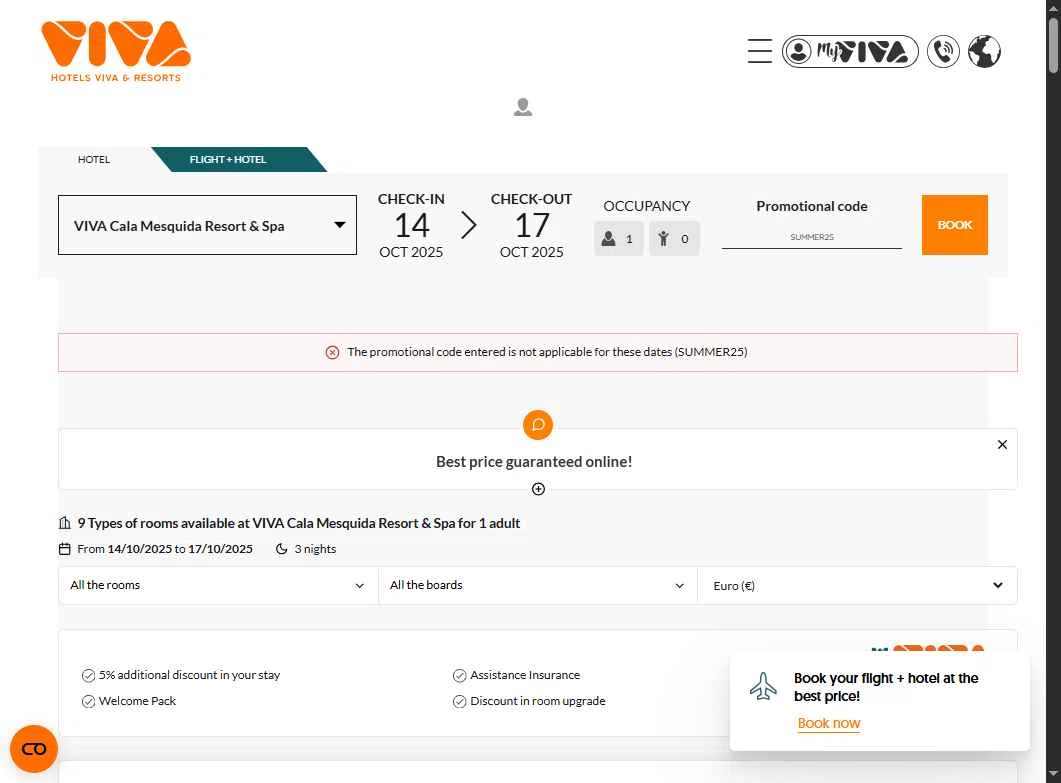
Task: Open the All the rooms filter dropdown
Action: (218, 585)
